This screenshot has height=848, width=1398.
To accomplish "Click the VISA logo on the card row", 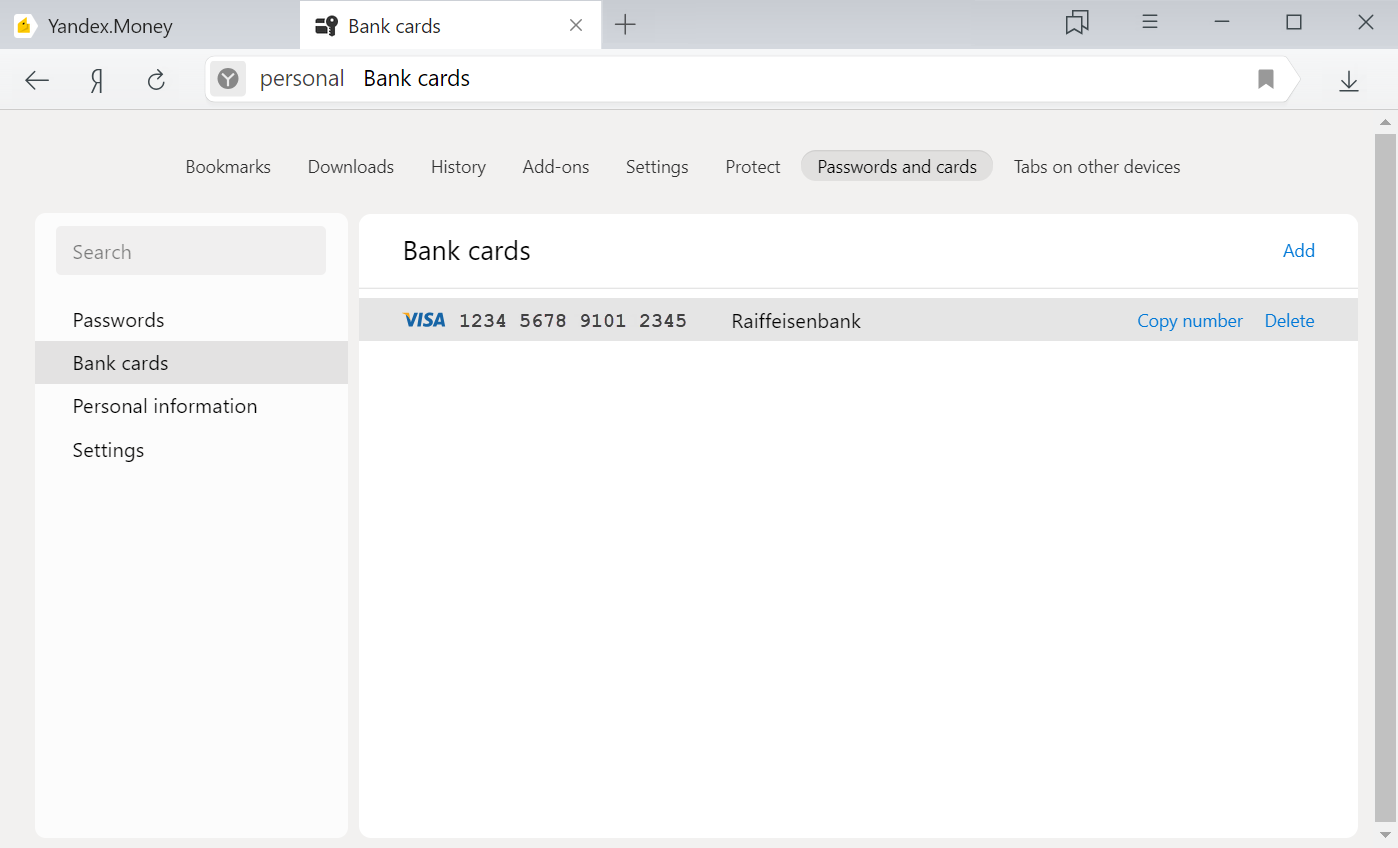I will pyautogui.click(x=424, y=320).
